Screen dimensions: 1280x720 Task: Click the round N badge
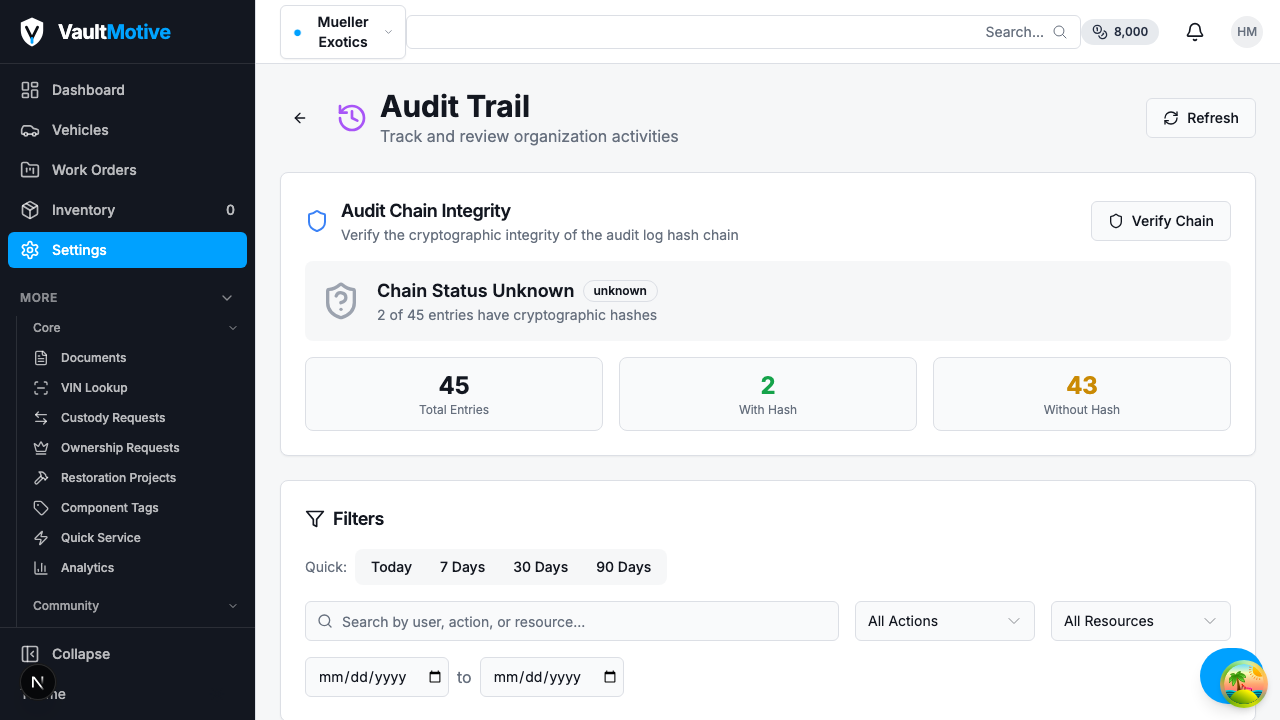click(x=38, y=683)
